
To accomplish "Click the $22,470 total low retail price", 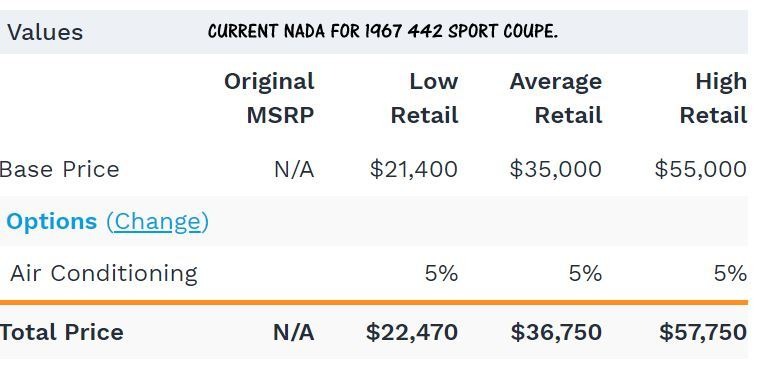I will [x=412, y=333].
